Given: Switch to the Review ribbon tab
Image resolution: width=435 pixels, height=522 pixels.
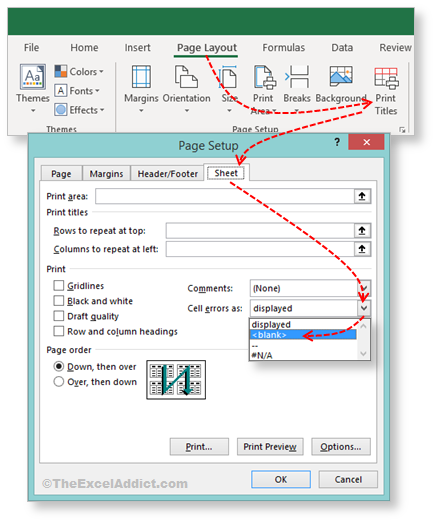Looking at the screenshot, I should click(395, 47).
